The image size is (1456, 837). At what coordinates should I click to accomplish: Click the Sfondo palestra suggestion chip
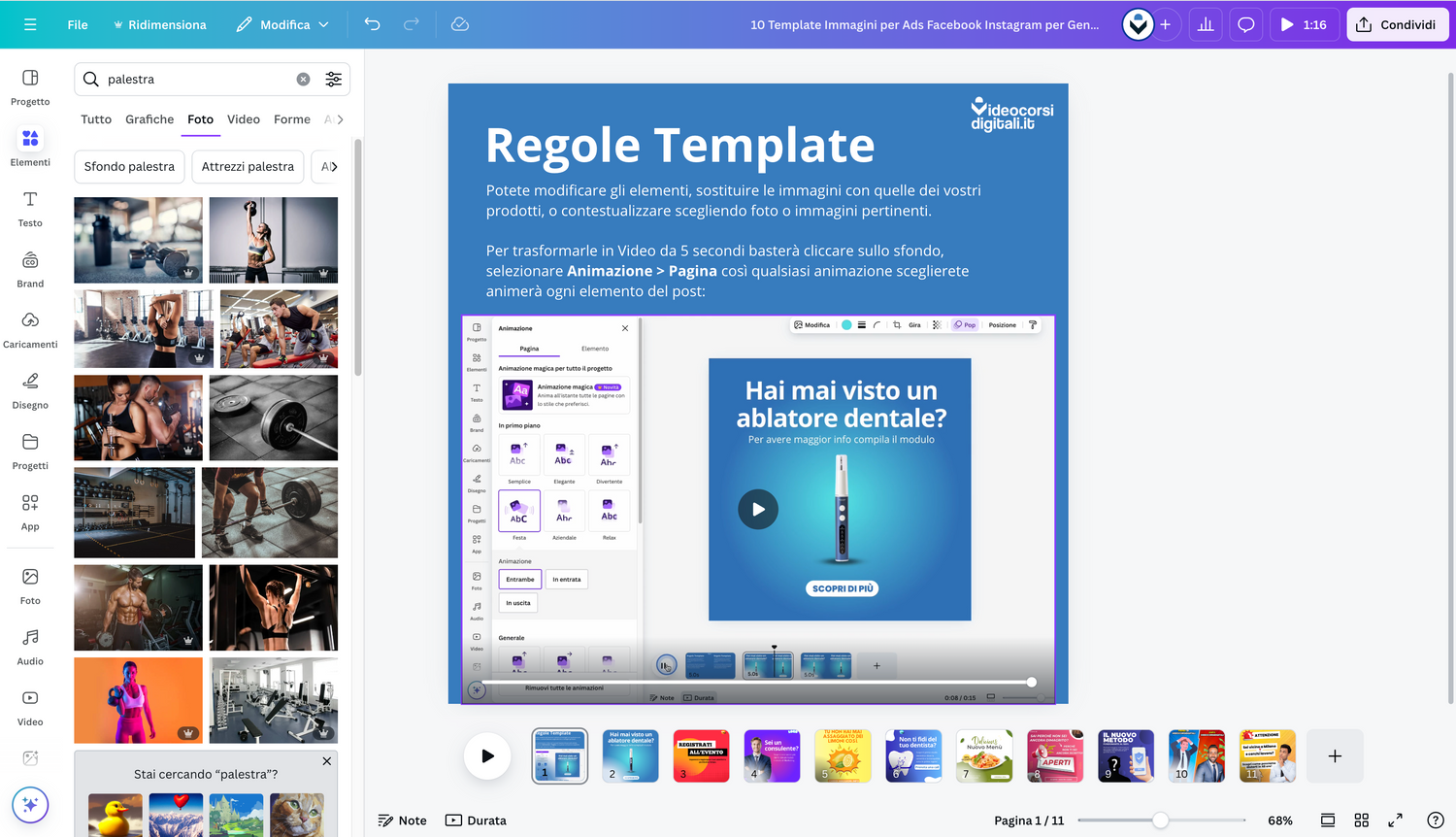(129, 167)
